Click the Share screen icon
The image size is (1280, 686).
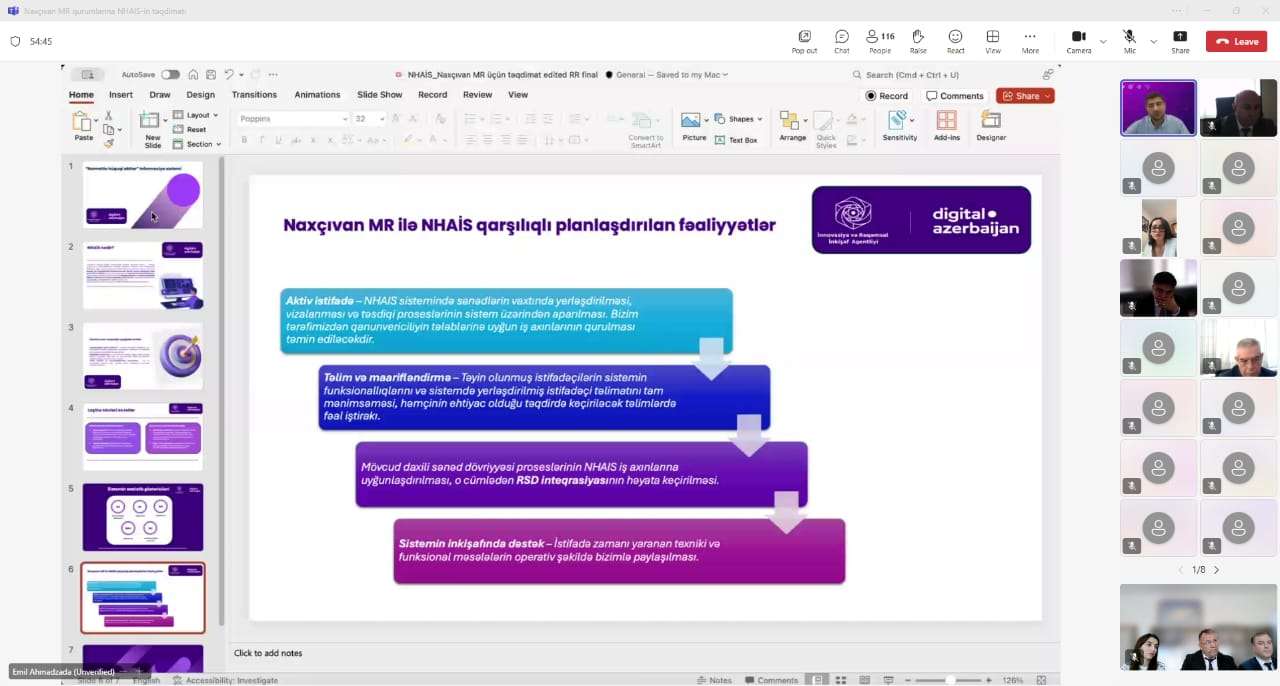pos(1180,40)
